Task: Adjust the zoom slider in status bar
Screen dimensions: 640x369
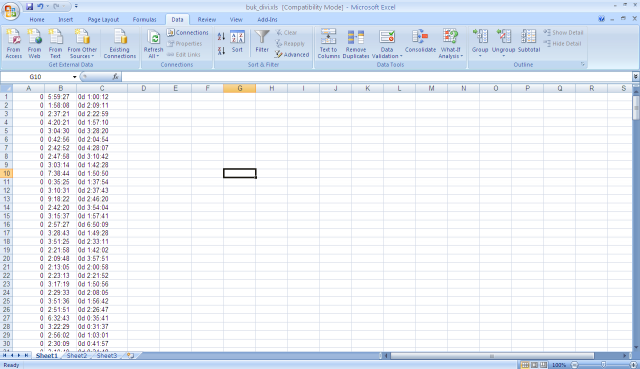Action: point(603,365)
